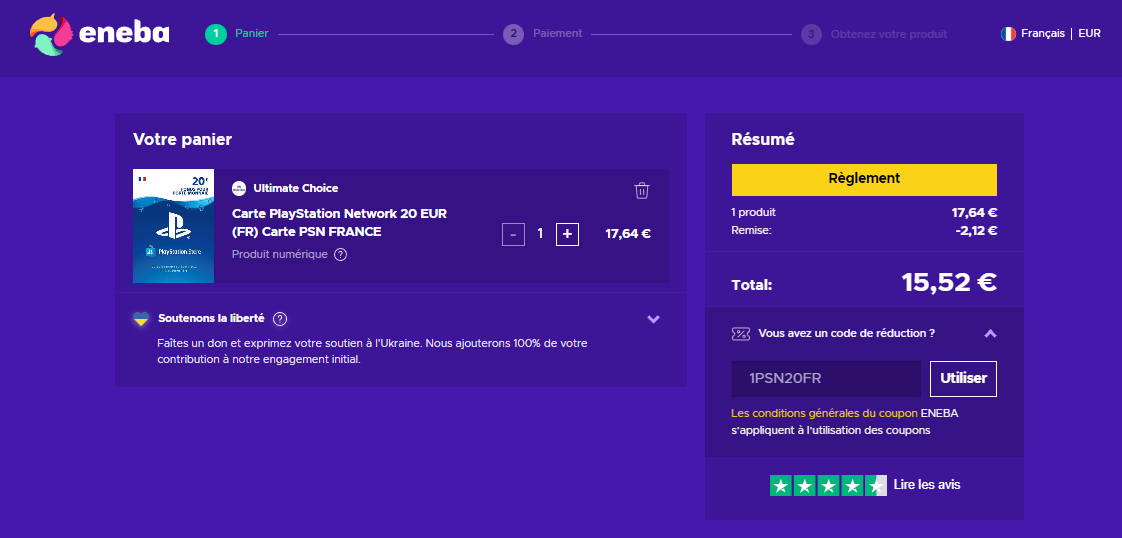Click the Ukraine heart icon
Screen dimensions: 1122x538
click(x=141, y=319)
